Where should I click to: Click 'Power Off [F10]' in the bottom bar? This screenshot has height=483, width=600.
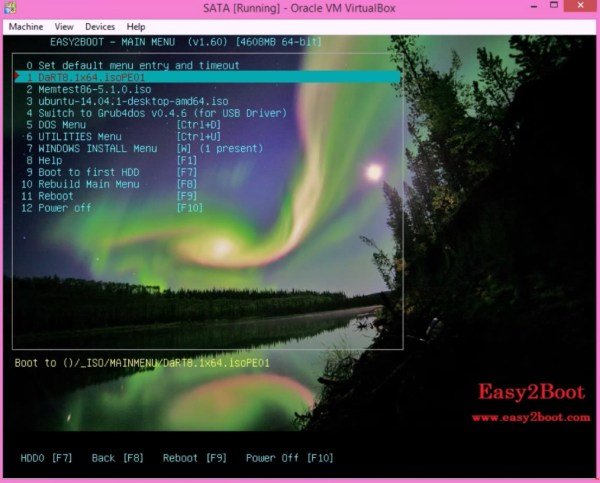(x=289, y=458)
